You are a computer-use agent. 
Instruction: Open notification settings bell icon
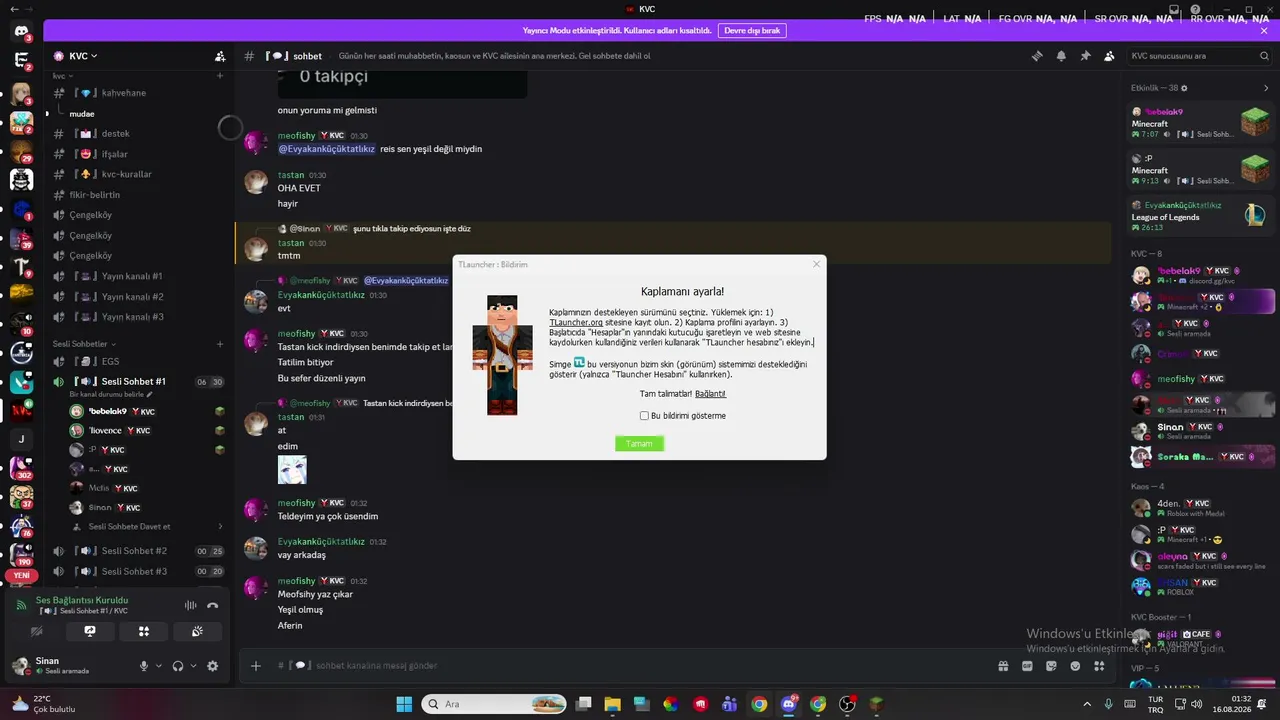[x=1061, y=56]
